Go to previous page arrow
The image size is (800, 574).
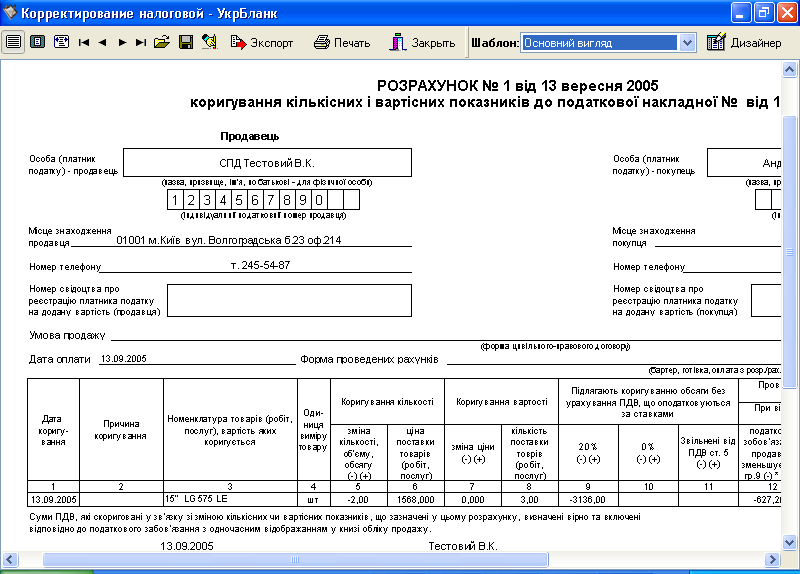pyautogui.click(x=102, y=43)
